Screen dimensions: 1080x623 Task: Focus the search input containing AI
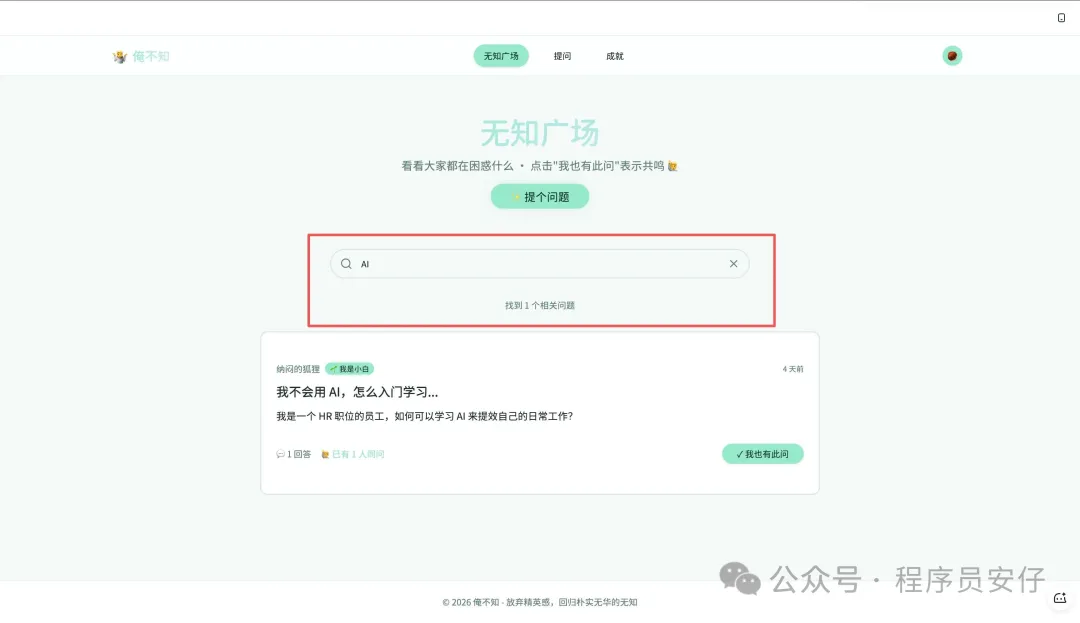tap(540, 264)
